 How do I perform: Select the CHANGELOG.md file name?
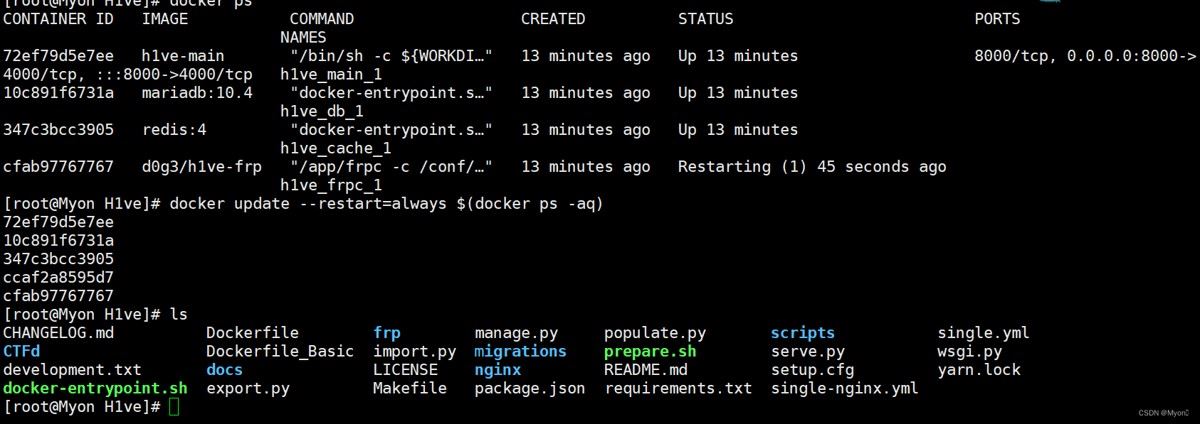coord(59,333)
